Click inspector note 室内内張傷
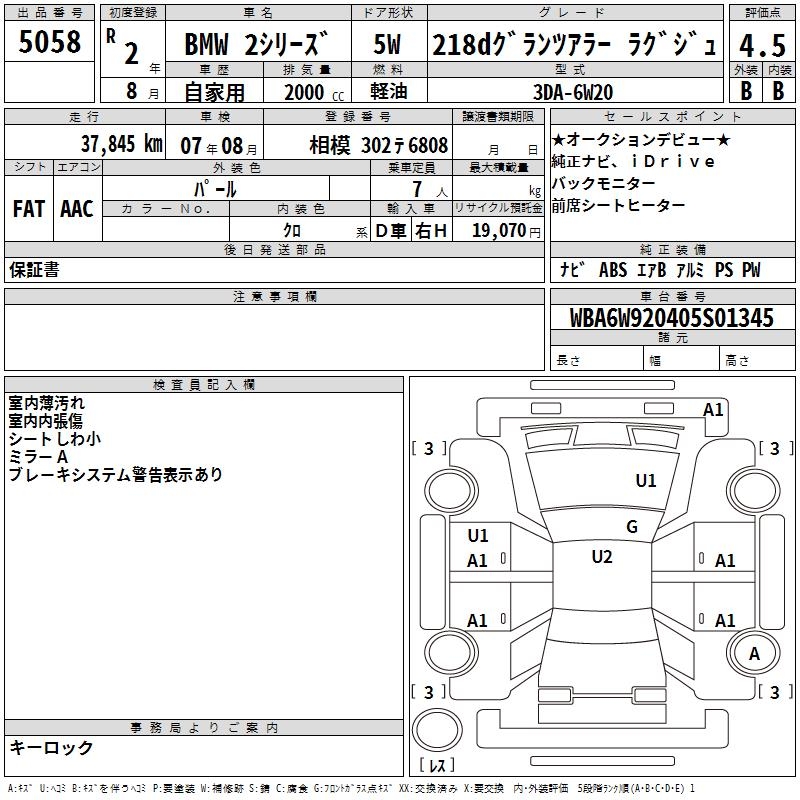 [45, 421]
